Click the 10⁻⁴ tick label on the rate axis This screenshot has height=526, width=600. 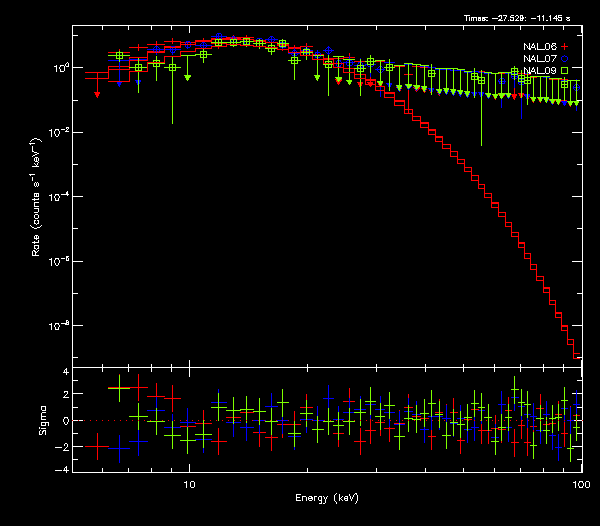[x=61, y=197]
